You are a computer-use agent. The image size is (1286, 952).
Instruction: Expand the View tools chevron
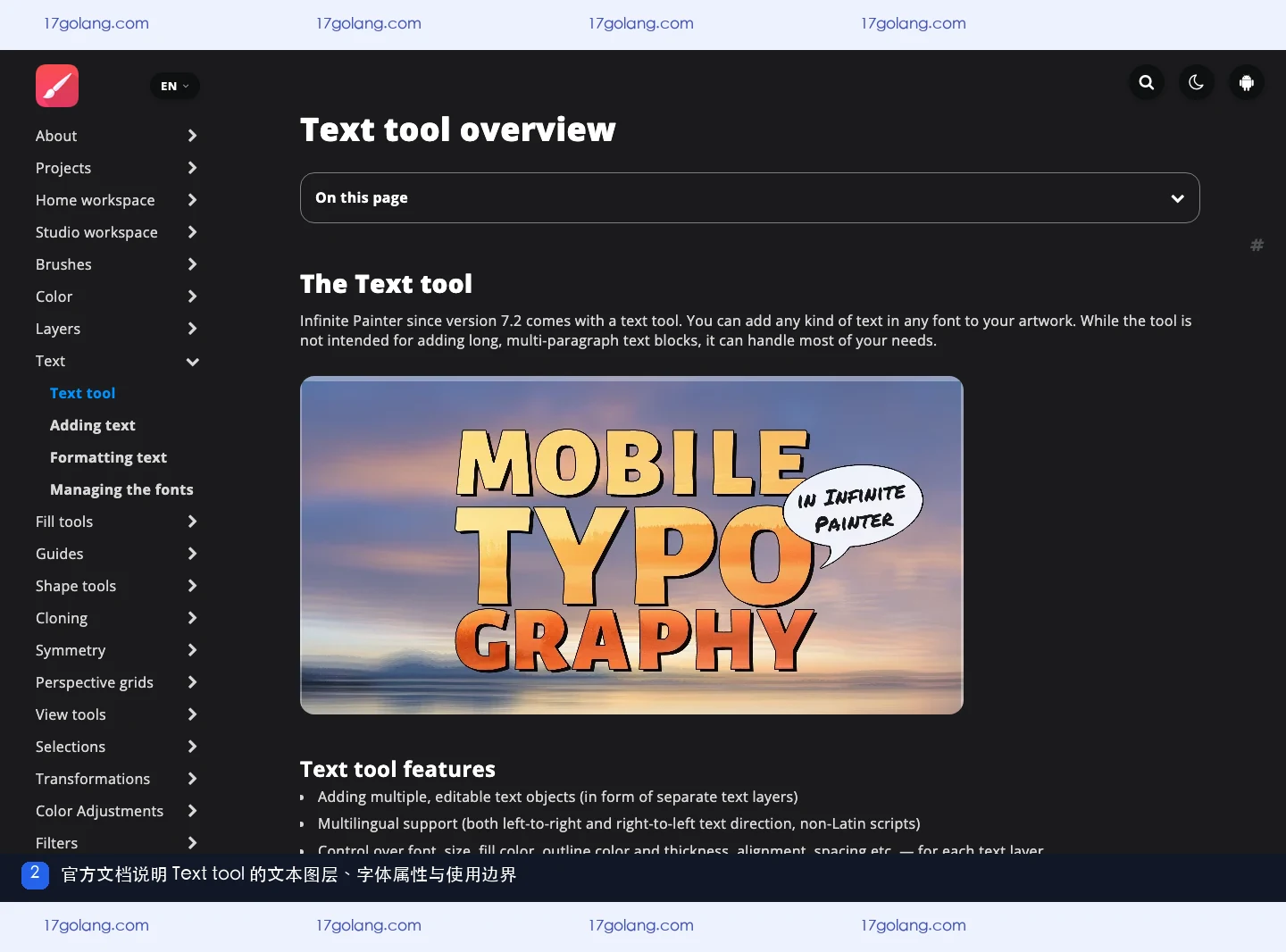(192, 714)
